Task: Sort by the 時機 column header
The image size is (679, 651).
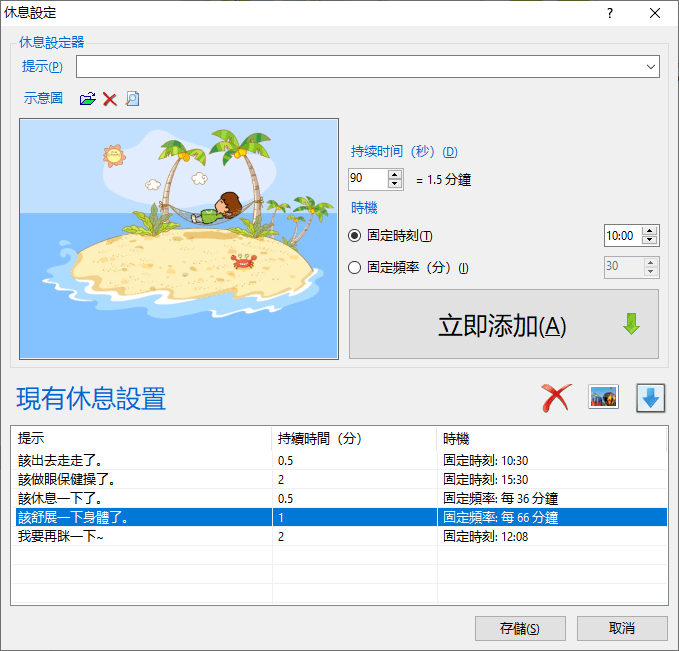Action: [552, 438]
